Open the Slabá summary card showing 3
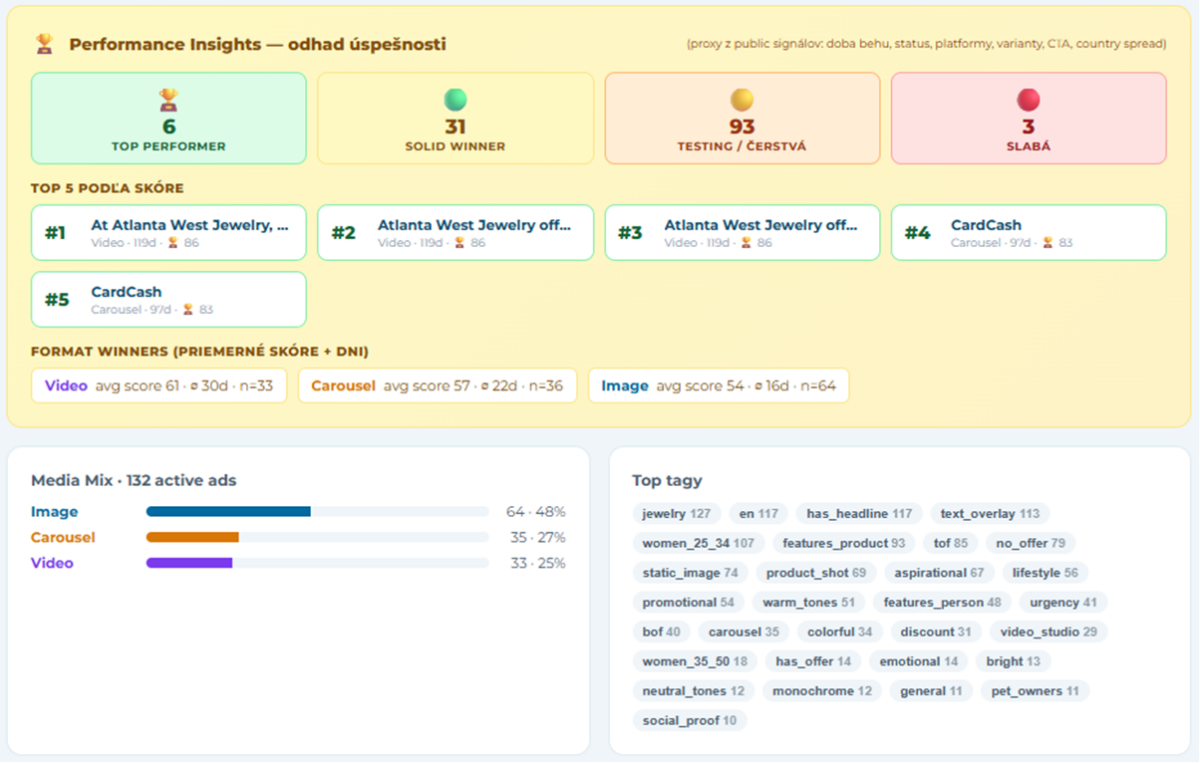 pyautogui.click(x=1028, y=118)
